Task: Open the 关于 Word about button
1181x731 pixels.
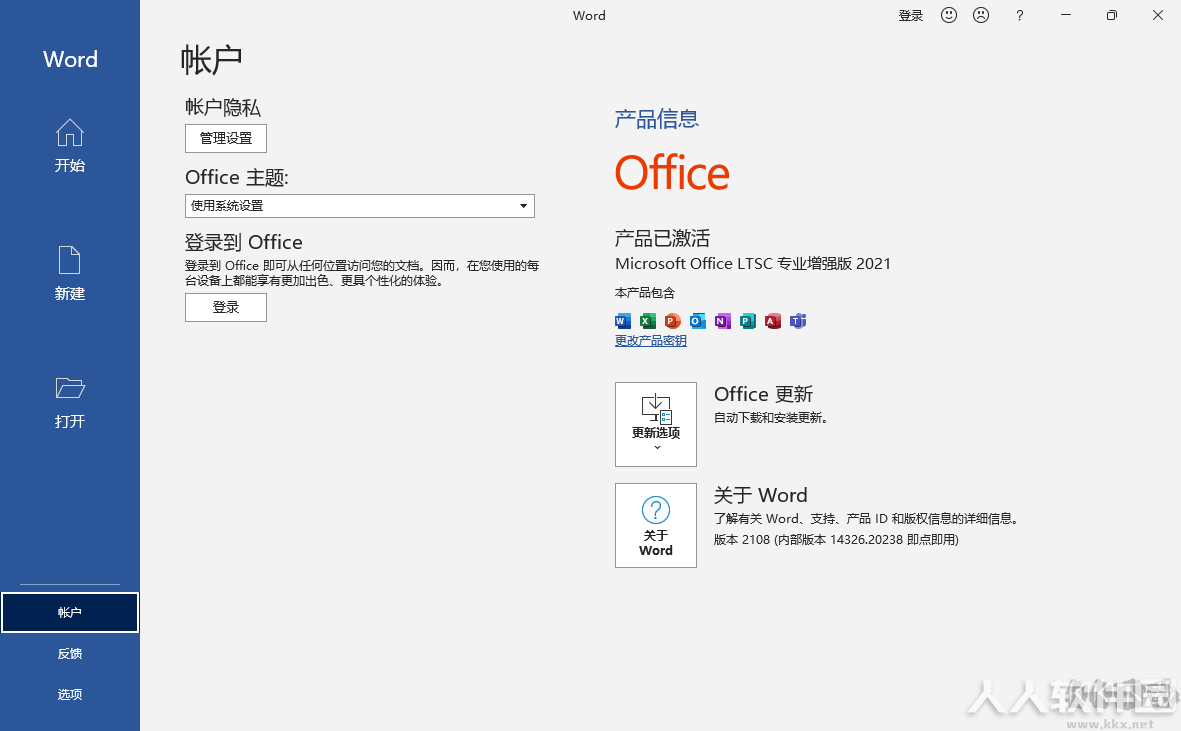Action: tap(656, 525)
